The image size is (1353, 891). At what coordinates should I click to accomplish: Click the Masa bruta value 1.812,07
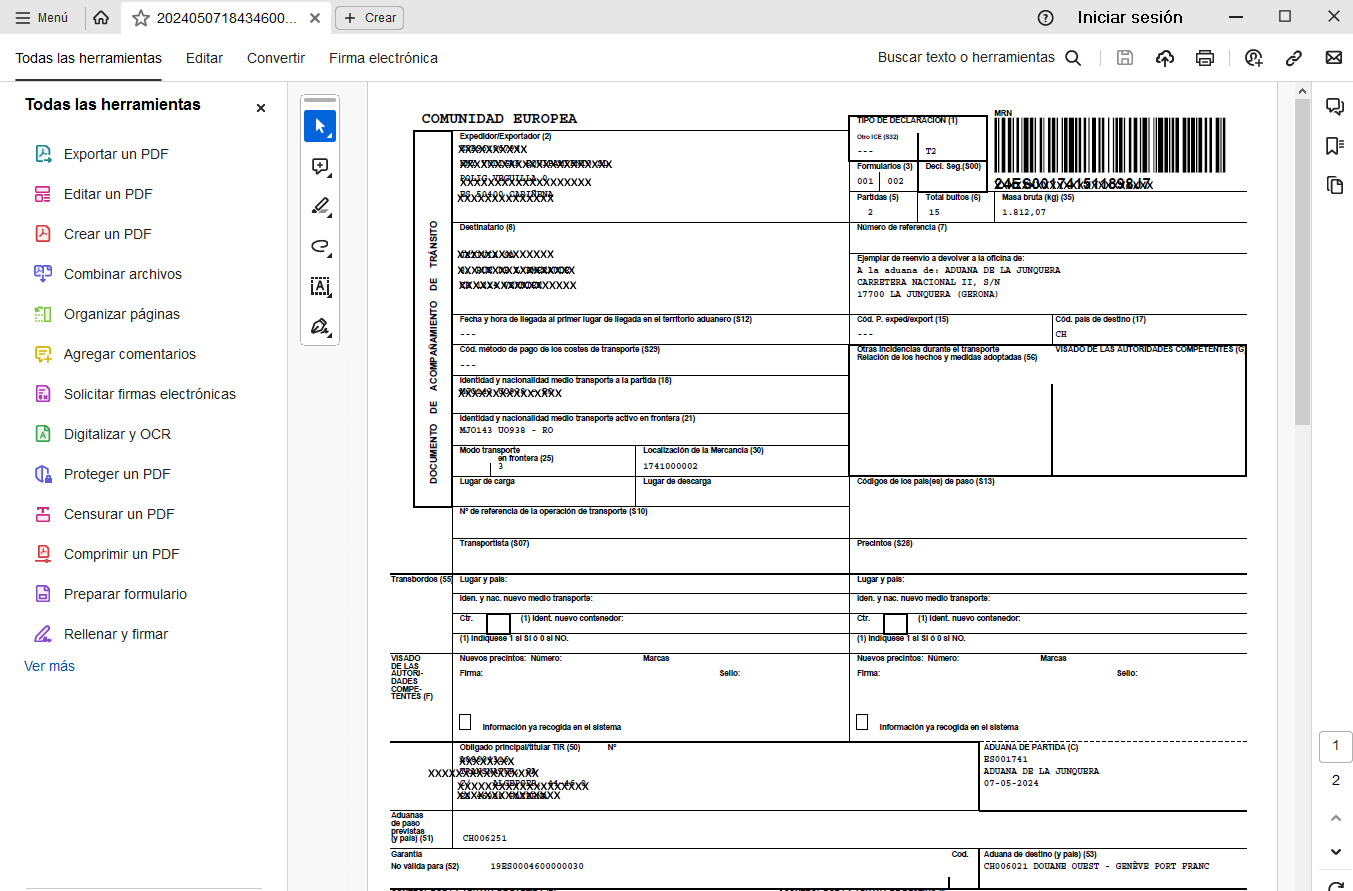tap(1024, 212)
